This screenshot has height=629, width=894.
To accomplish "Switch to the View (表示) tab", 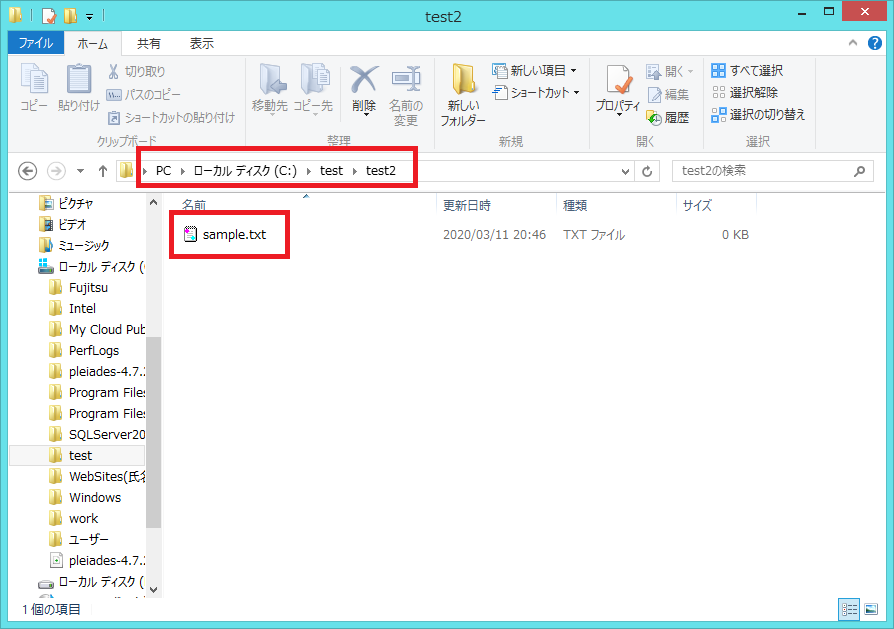I will point(201,44).
